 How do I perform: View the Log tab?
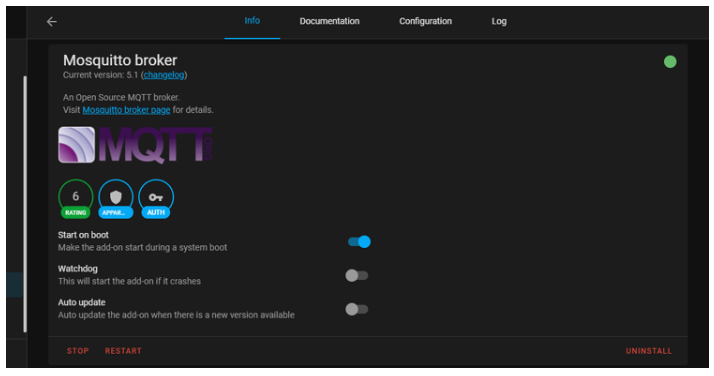499,21
